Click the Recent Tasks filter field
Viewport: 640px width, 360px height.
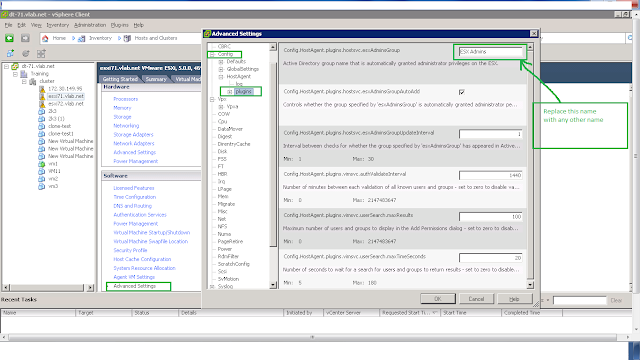pyautogui.click(x=580, y=301)
